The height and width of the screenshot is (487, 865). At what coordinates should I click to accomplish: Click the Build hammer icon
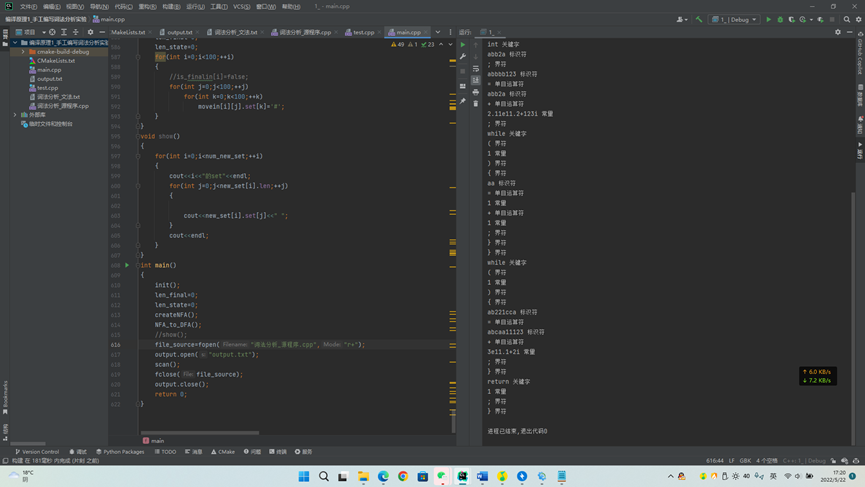[x=699, y=19]
